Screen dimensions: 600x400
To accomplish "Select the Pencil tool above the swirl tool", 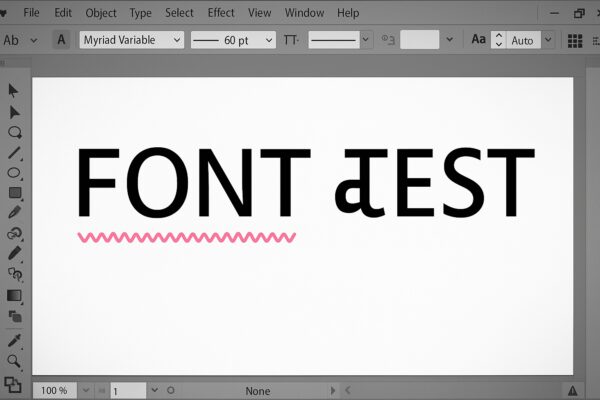I will pos(14,212).
